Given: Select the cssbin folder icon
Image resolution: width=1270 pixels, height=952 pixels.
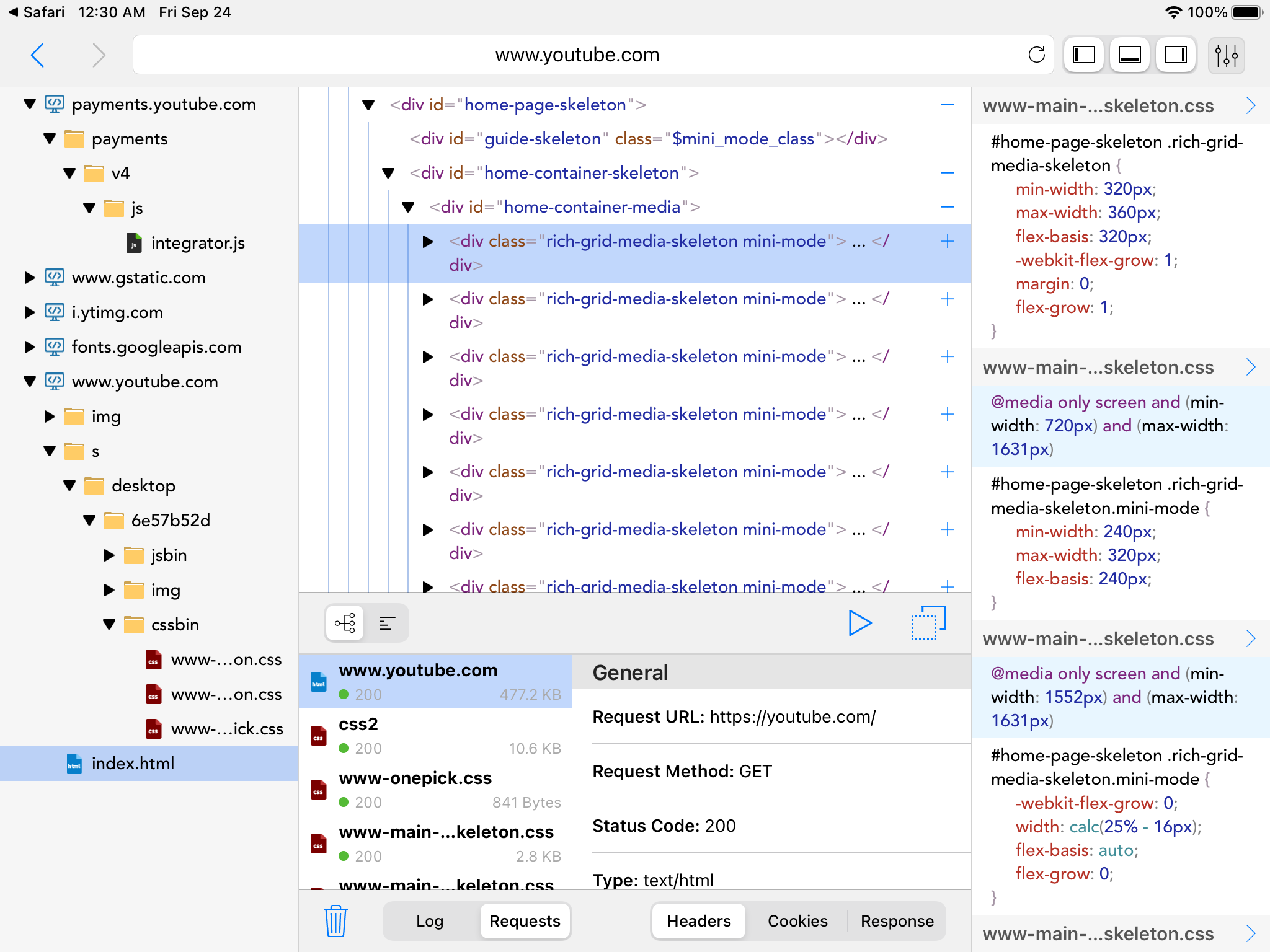Looking at the screenshot, I should (134, 624).
